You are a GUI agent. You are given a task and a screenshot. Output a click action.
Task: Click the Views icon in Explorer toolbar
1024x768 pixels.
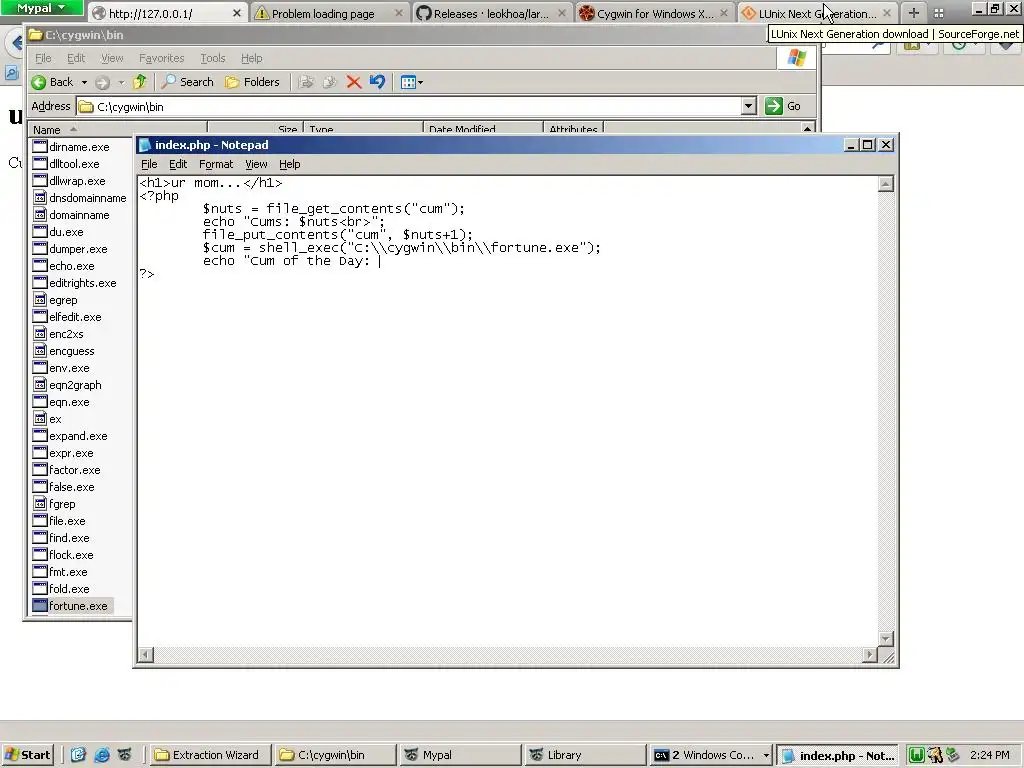408,82
